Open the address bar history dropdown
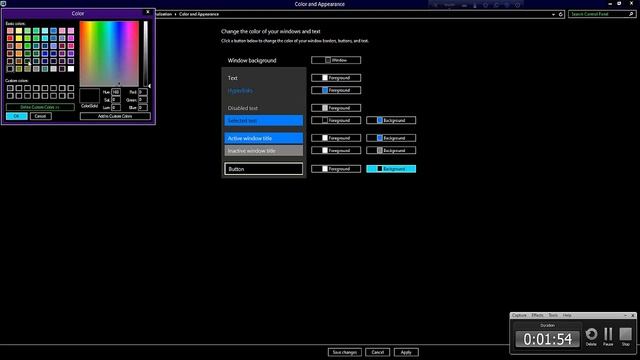 tap(553, 14)
